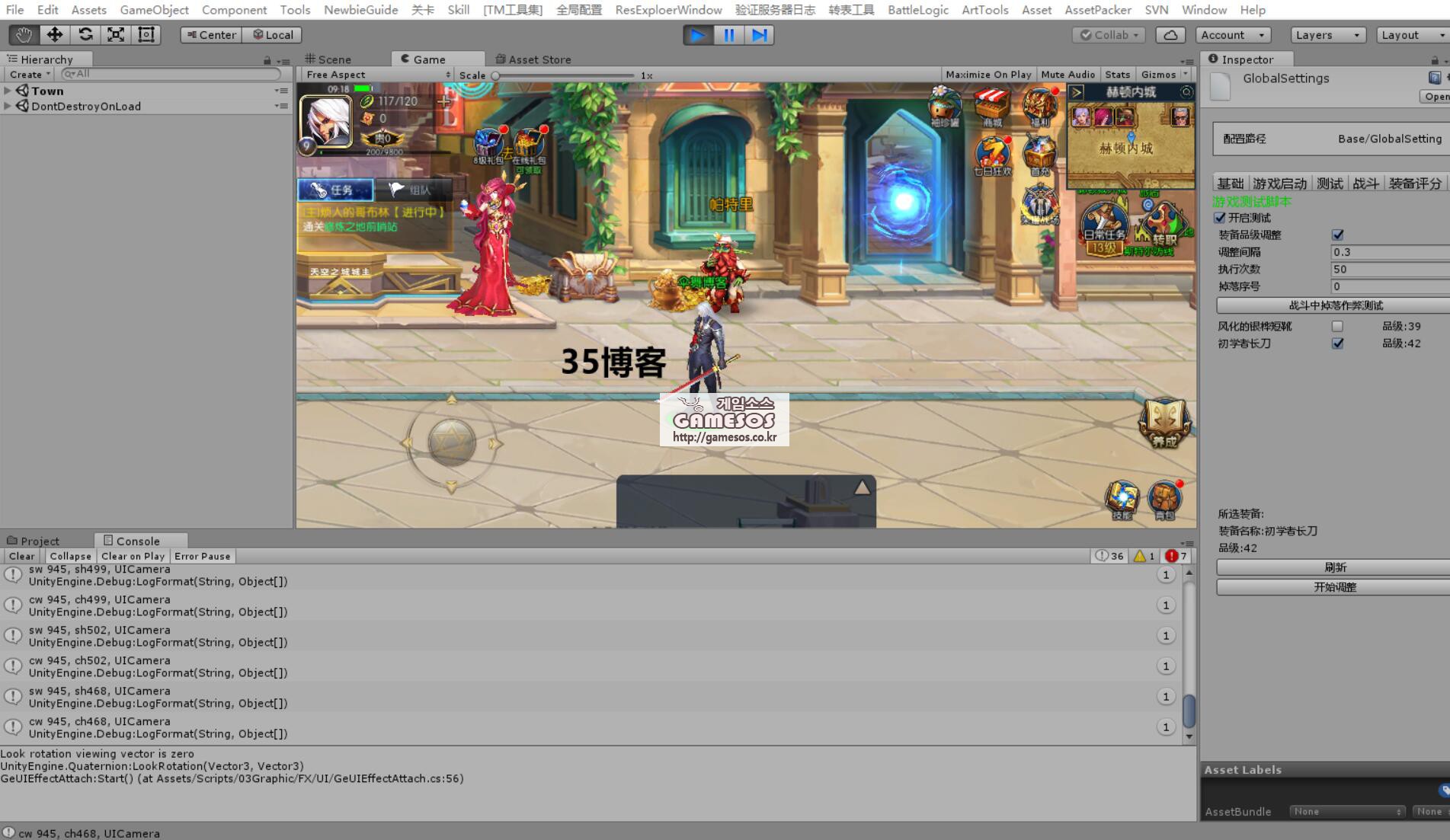1450x840 pixels.
Task: Open the Create dropdown in Hierarchy
Action: pyautogui.click(x=30, y=74)
